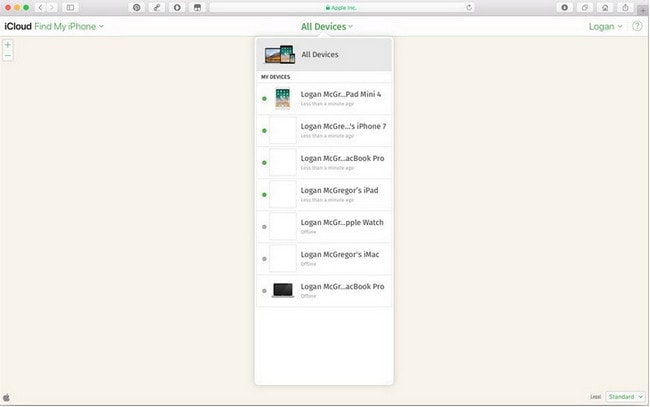The image size is (650, 407).
Task: Open new tab with plus button
Action: click(643, 10)
